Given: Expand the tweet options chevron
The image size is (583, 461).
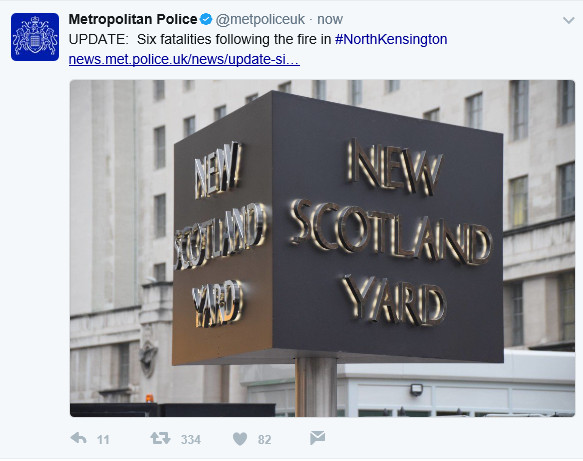Looking at the screenshot, I should pyautogui.click(x=568, y=20).
